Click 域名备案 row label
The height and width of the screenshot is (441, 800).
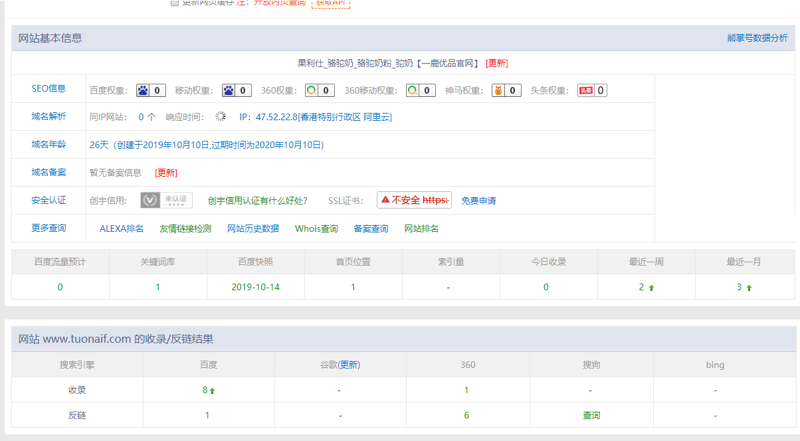click(48, 173)
